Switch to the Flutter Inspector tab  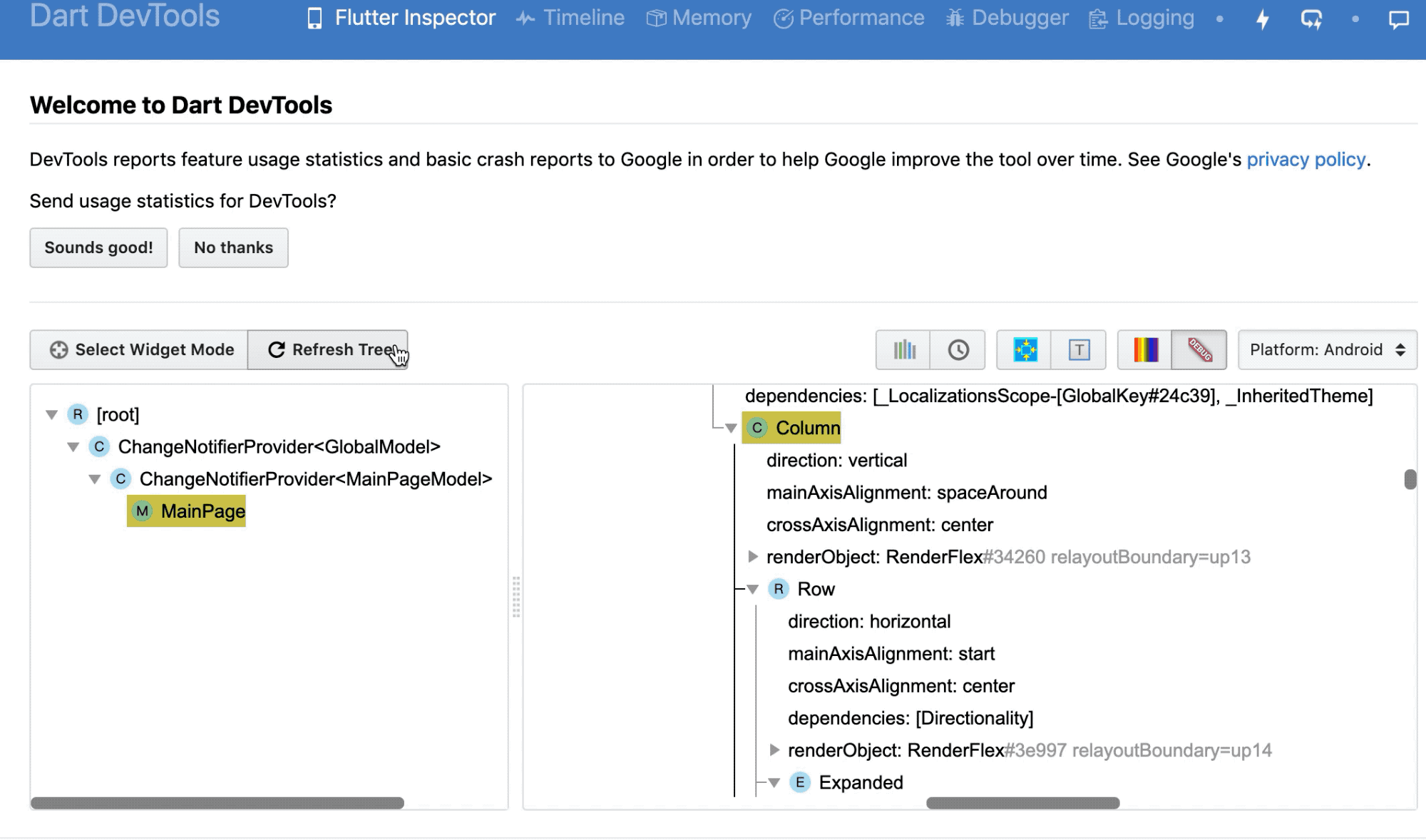(x=401, y=18)
